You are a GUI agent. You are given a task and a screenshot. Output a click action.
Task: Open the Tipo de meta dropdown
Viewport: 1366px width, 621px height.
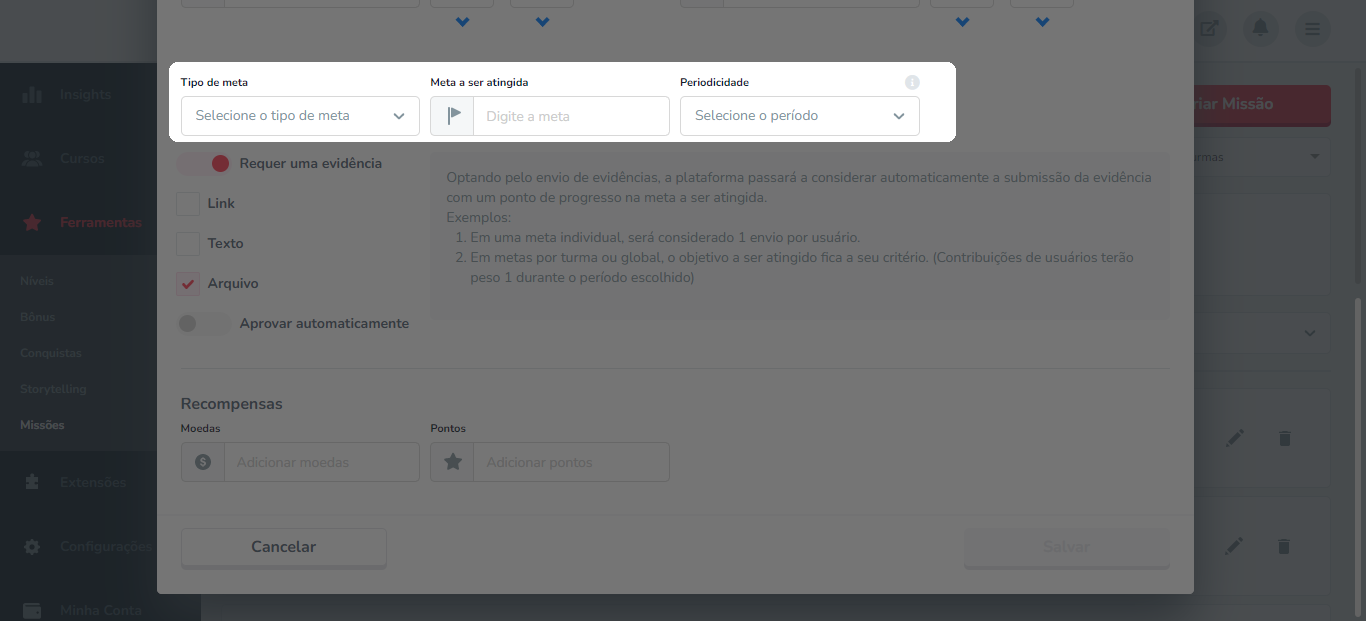300,116
